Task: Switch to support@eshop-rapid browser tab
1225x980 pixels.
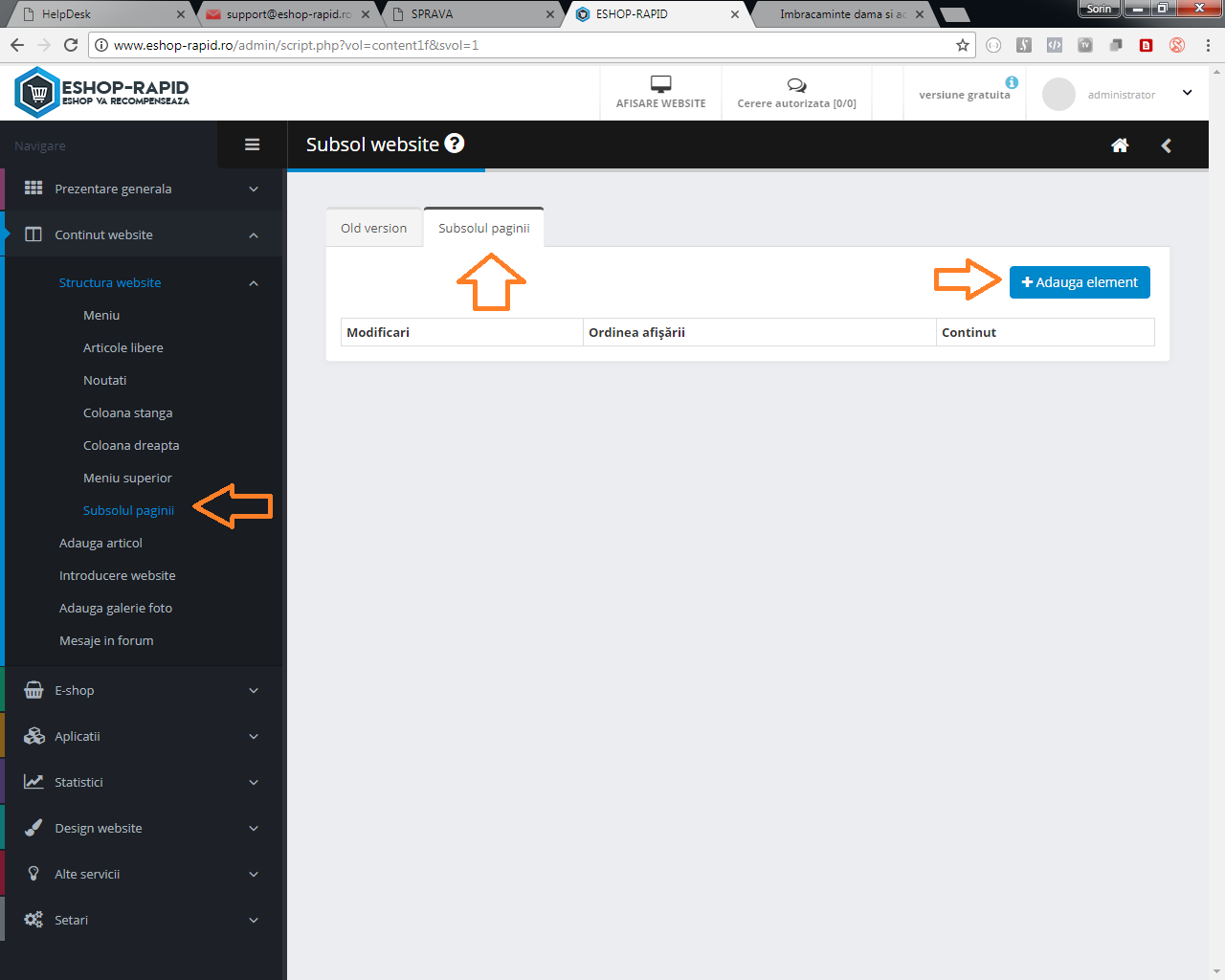Action: pyautogui.click(x=287, y=14)
